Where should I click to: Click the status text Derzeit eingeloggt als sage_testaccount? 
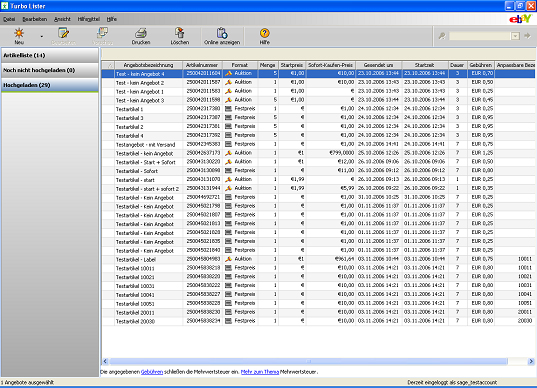point(452,382)
